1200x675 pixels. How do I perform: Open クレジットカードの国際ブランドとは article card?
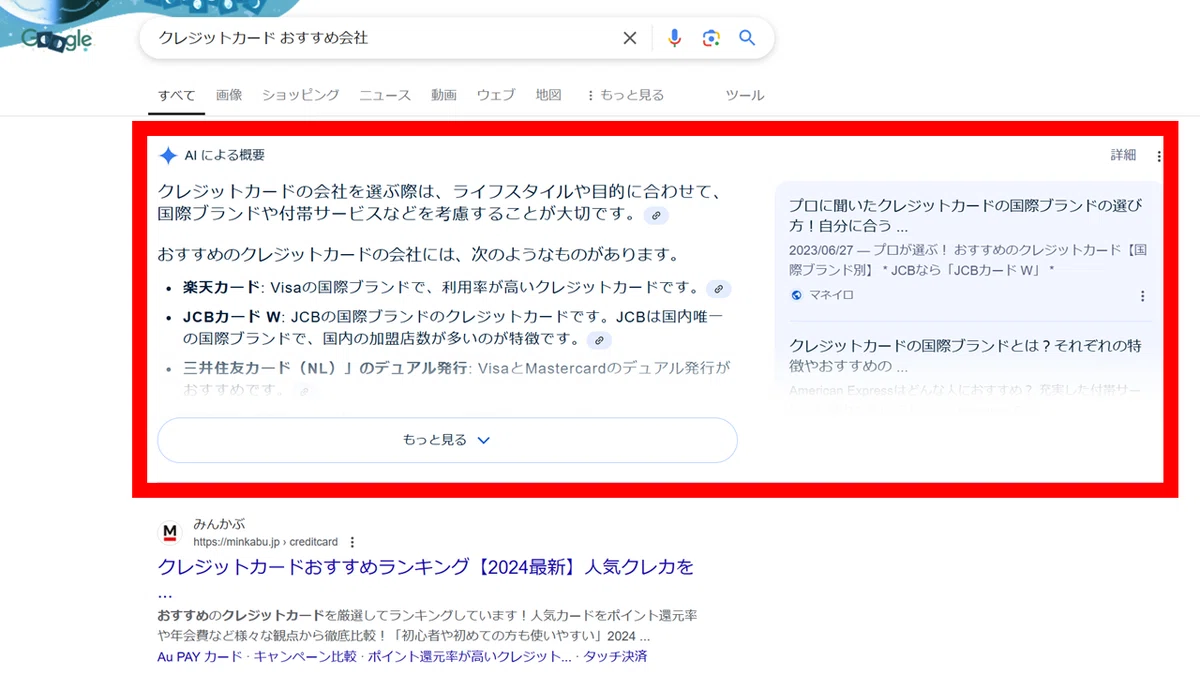(966, 354)
